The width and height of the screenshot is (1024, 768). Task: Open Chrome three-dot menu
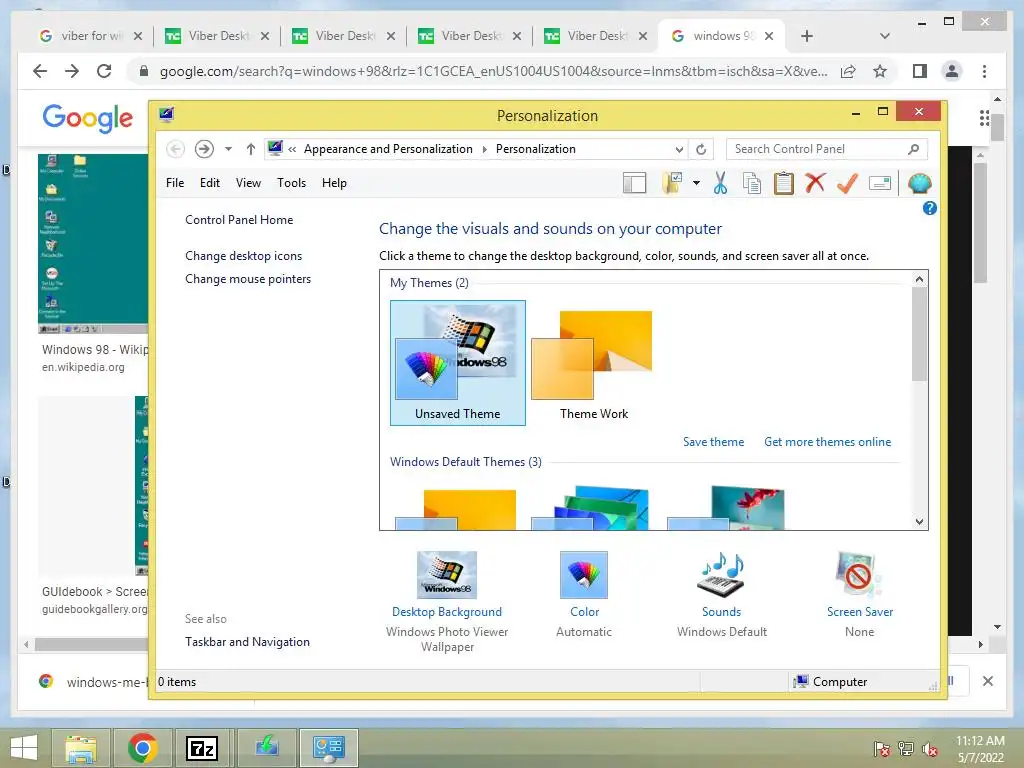coord(984,71)
